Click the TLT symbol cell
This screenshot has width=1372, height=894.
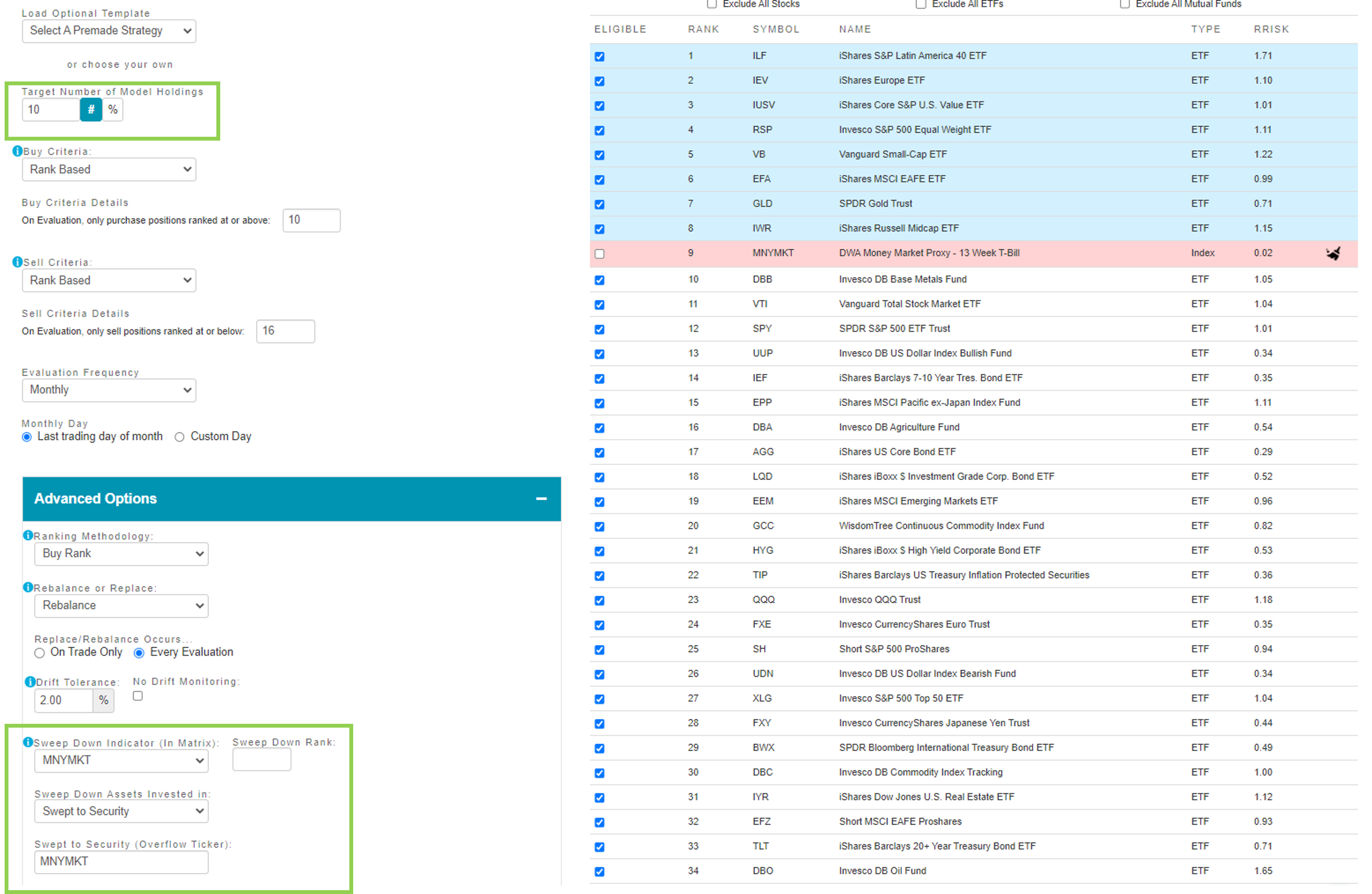pyautogui.click(x=760, y=847)
